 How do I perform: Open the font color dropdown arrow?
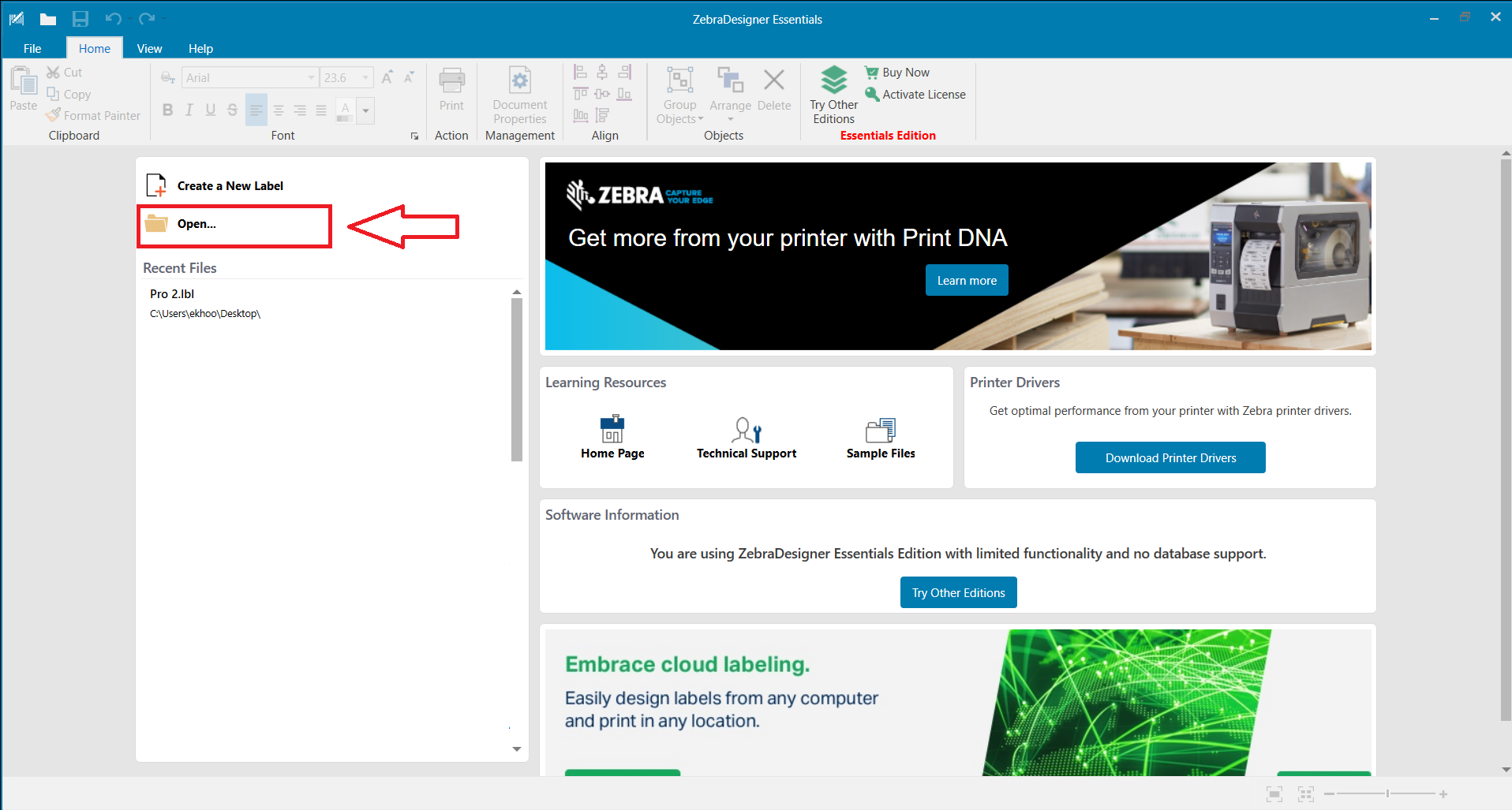coord(365,110)
